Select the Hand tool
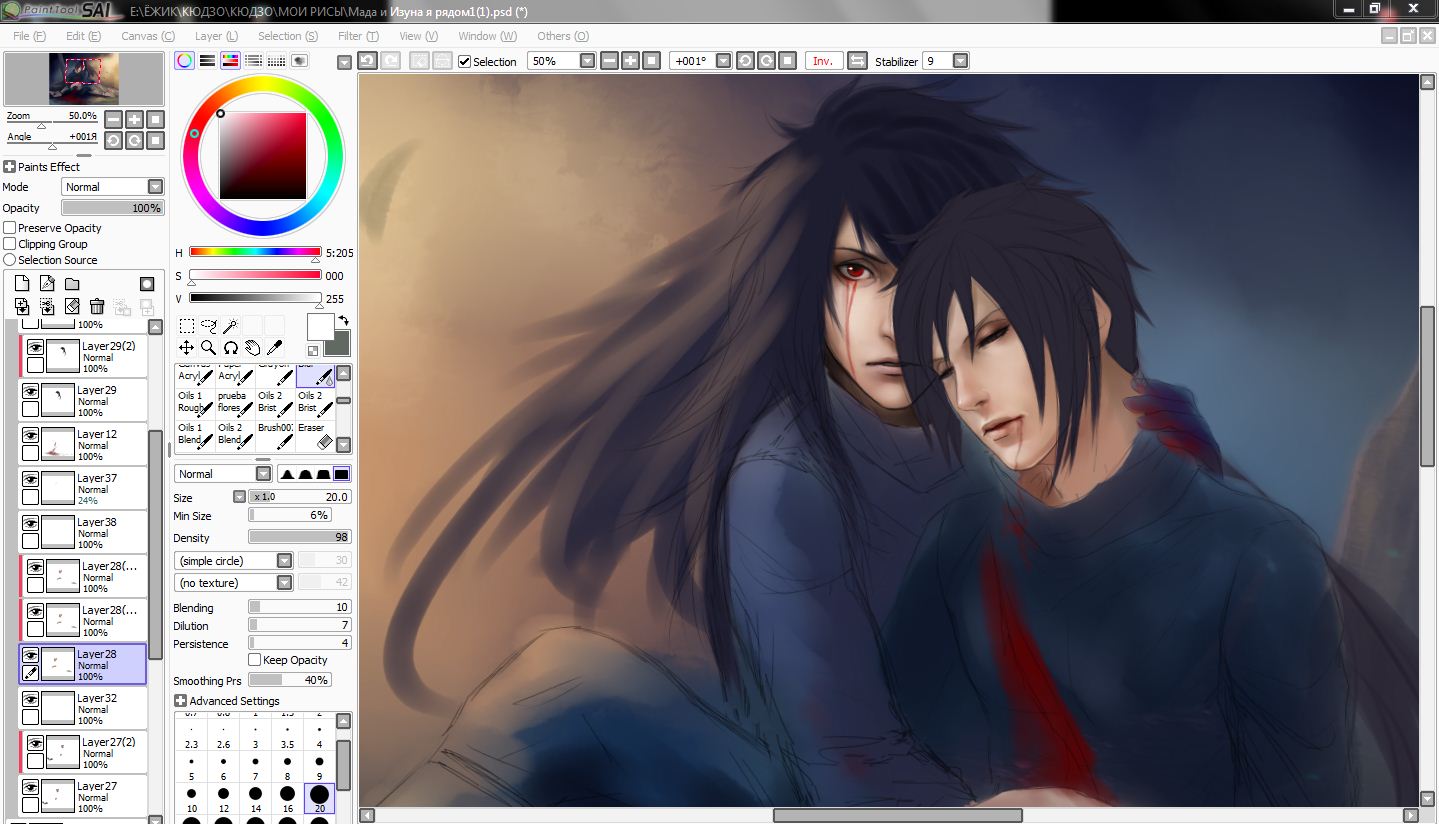This screenshot has width=1439, height=824. point(253,348)
